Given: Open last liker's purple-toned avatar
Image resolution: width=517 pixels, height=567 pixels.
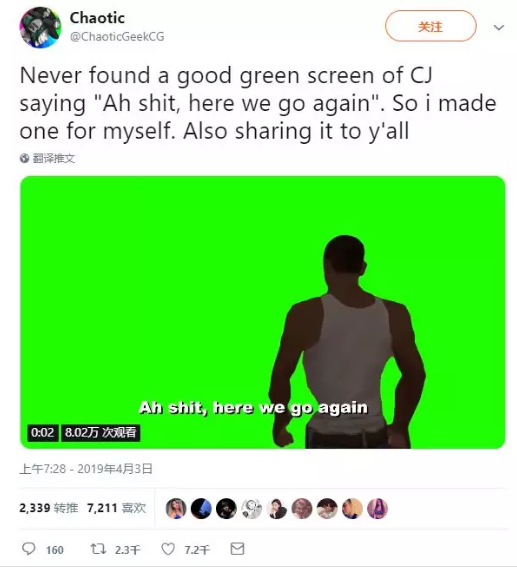Looking at the screenshot, I should point(377,508).
